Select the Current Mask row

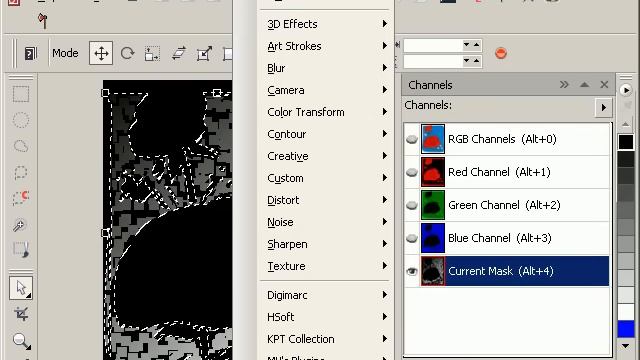[x=507, y=271]
